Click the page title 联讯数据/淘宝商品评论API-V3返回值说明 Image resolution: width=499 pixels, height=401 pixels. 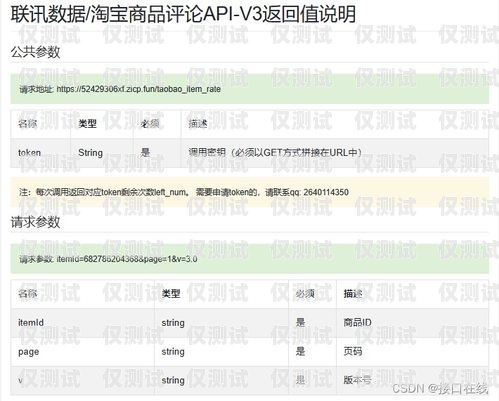coord(183,14)
